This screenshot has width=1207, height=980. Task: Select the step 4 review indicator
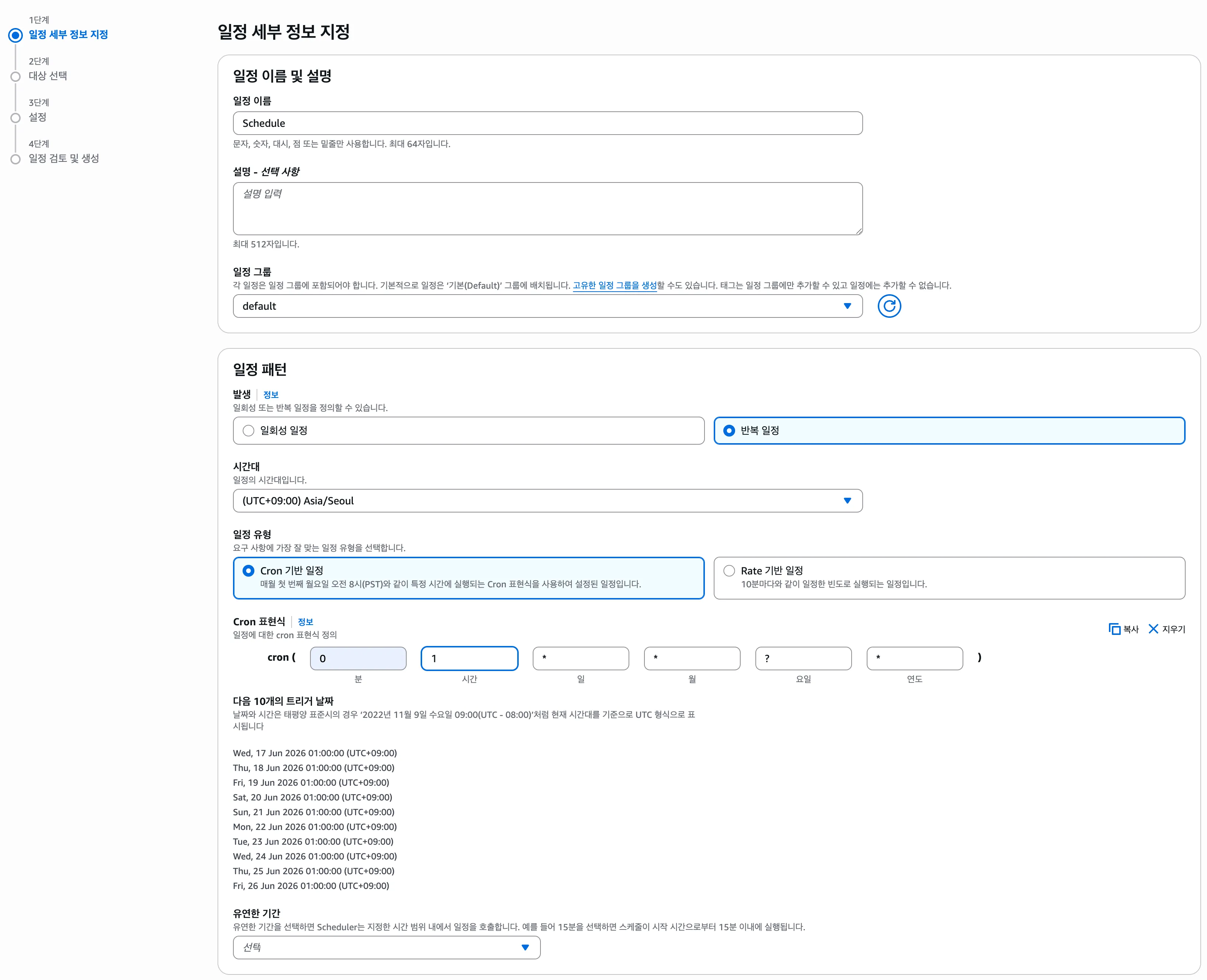[16, 159]
